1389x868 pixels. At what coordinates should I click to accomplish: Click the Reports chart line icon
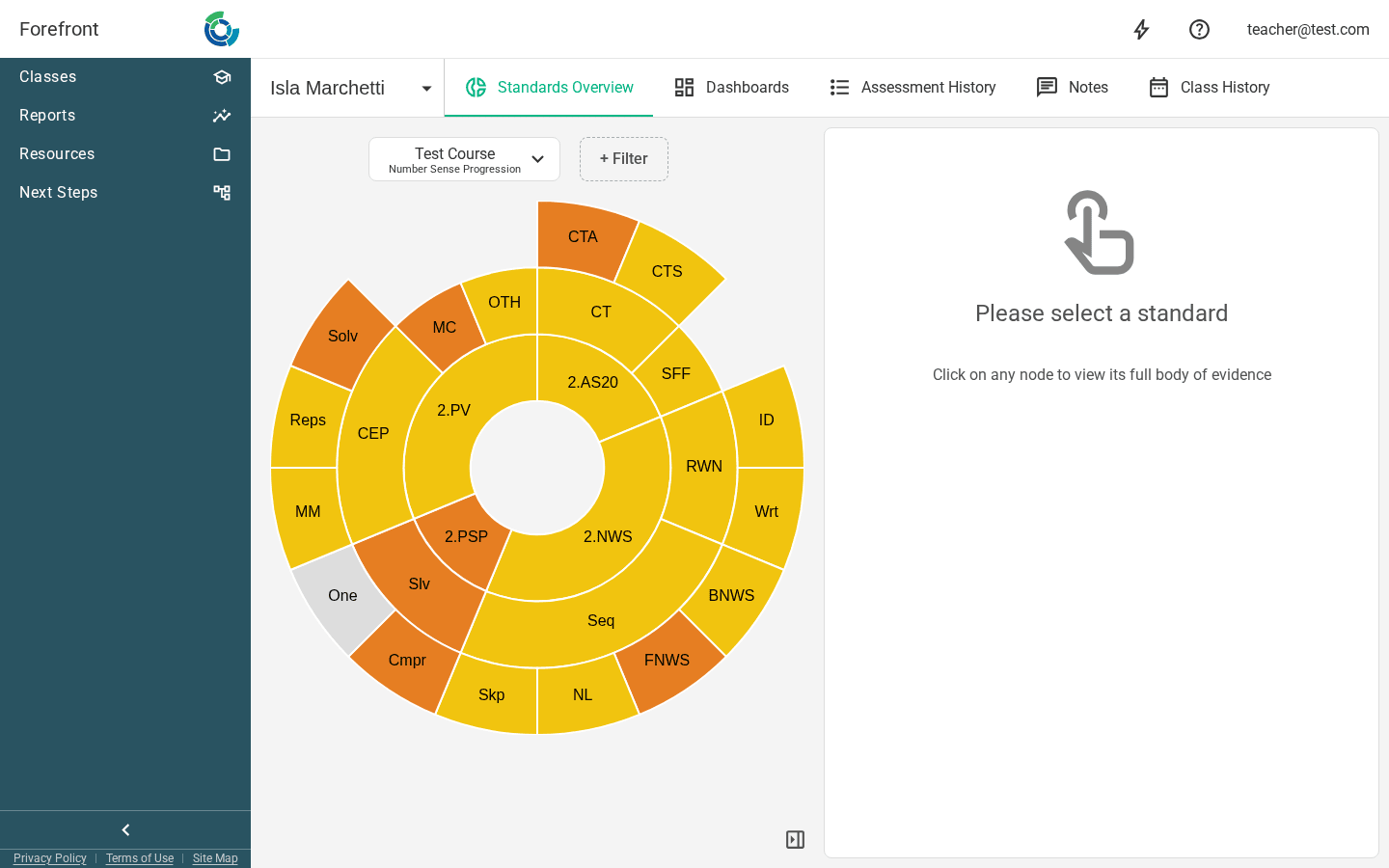[x=222, y=116]
